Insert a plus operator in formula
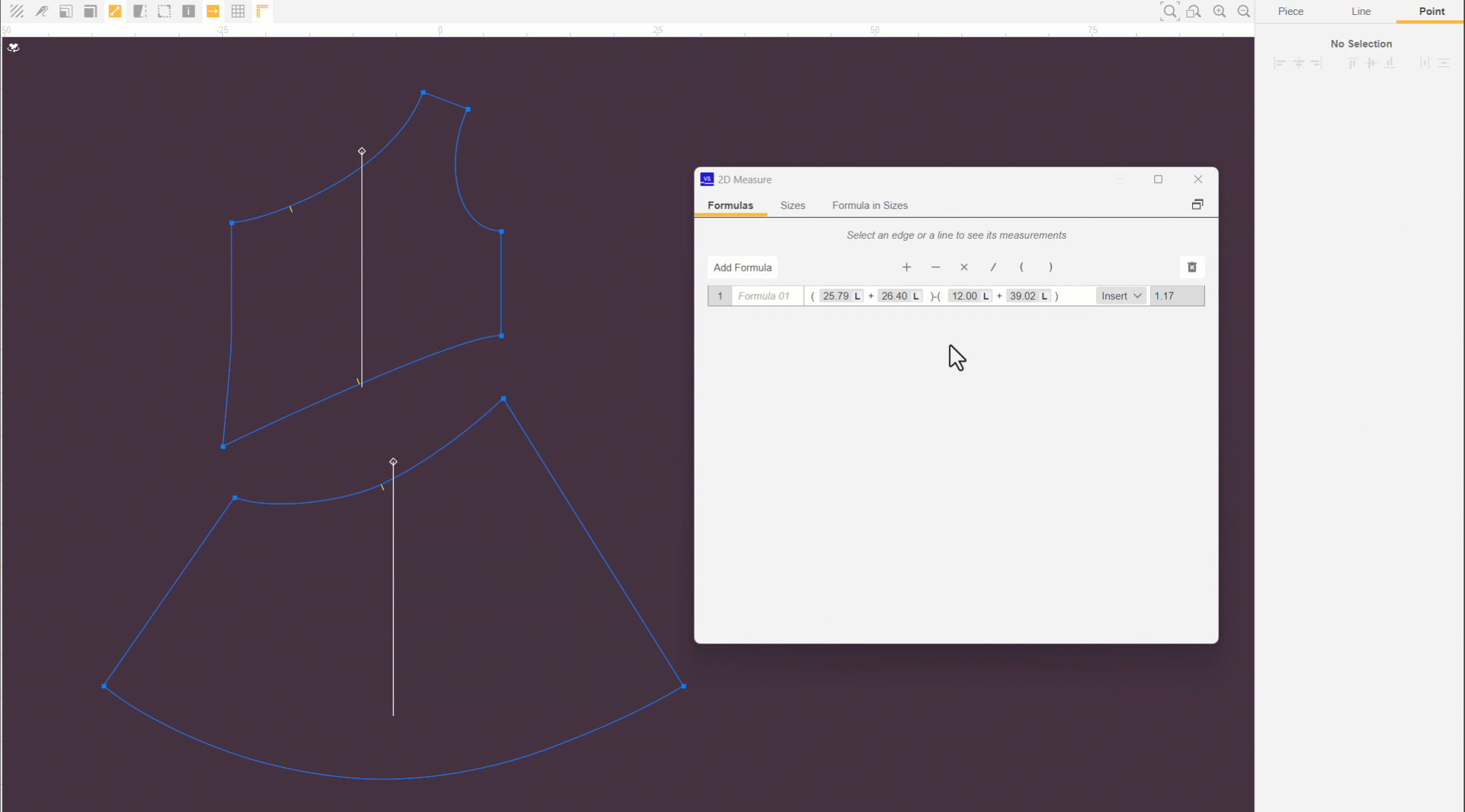This screenshot has height=812, width=1465. click(x=906, y=267)
